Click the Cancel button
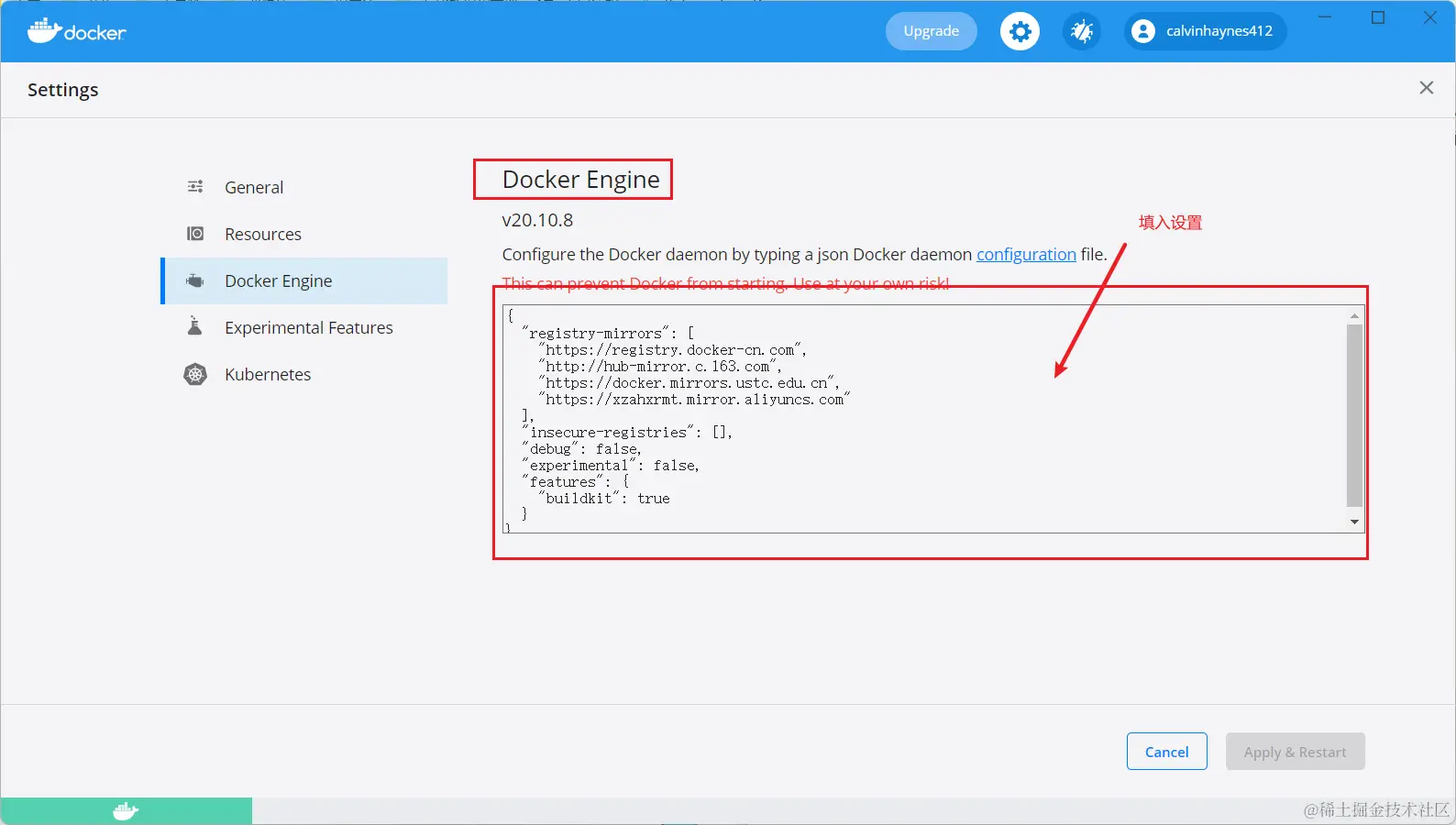Image resolution: width=1456 pixels, height=825 pixels. click(x=1167, y=752)
